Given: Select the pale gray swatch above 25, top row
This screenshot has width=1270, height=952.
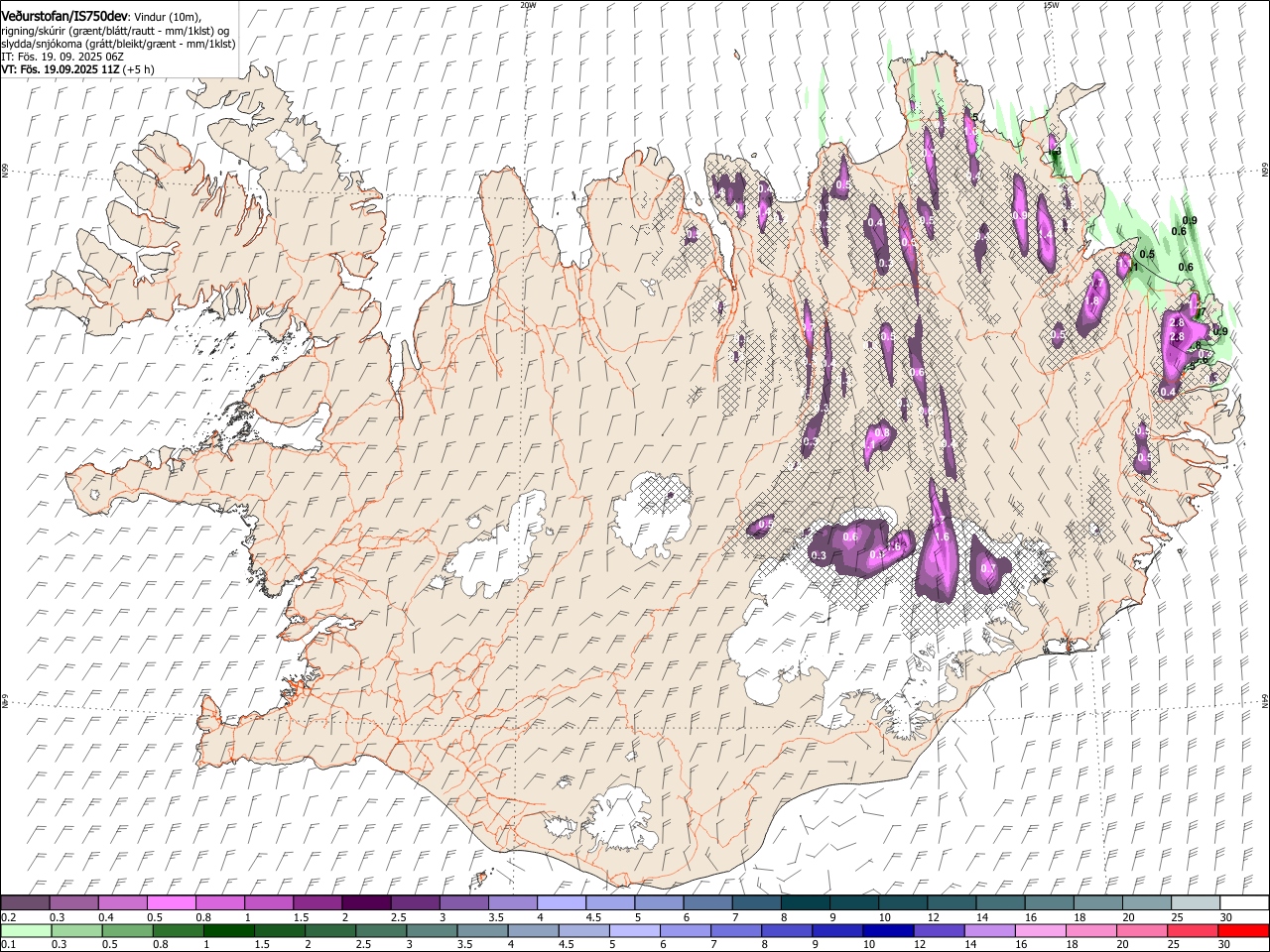Looking at the screenshot, I should coord(1195,903).
